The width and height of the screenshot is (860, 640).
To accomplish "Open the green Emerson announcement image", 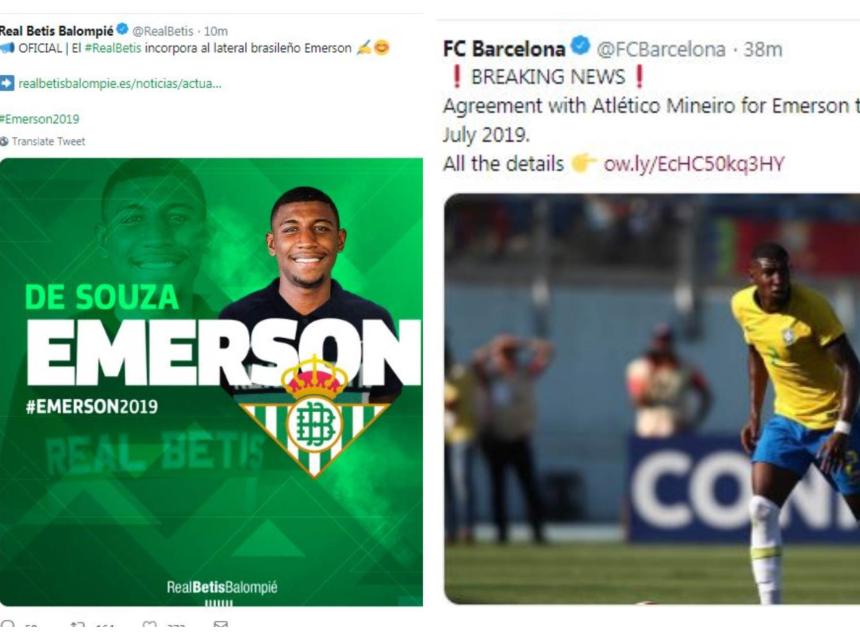I will tap(211, 382).
